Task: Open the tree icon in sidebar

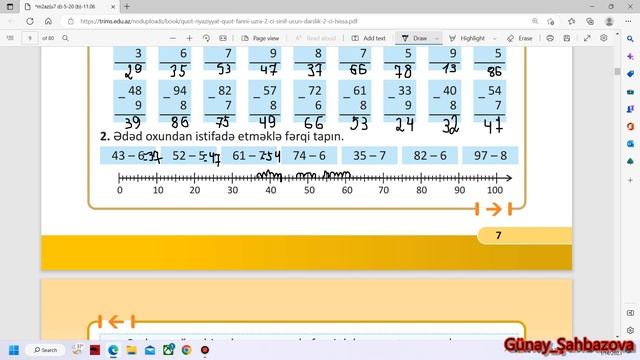Action: coord(630,162)
